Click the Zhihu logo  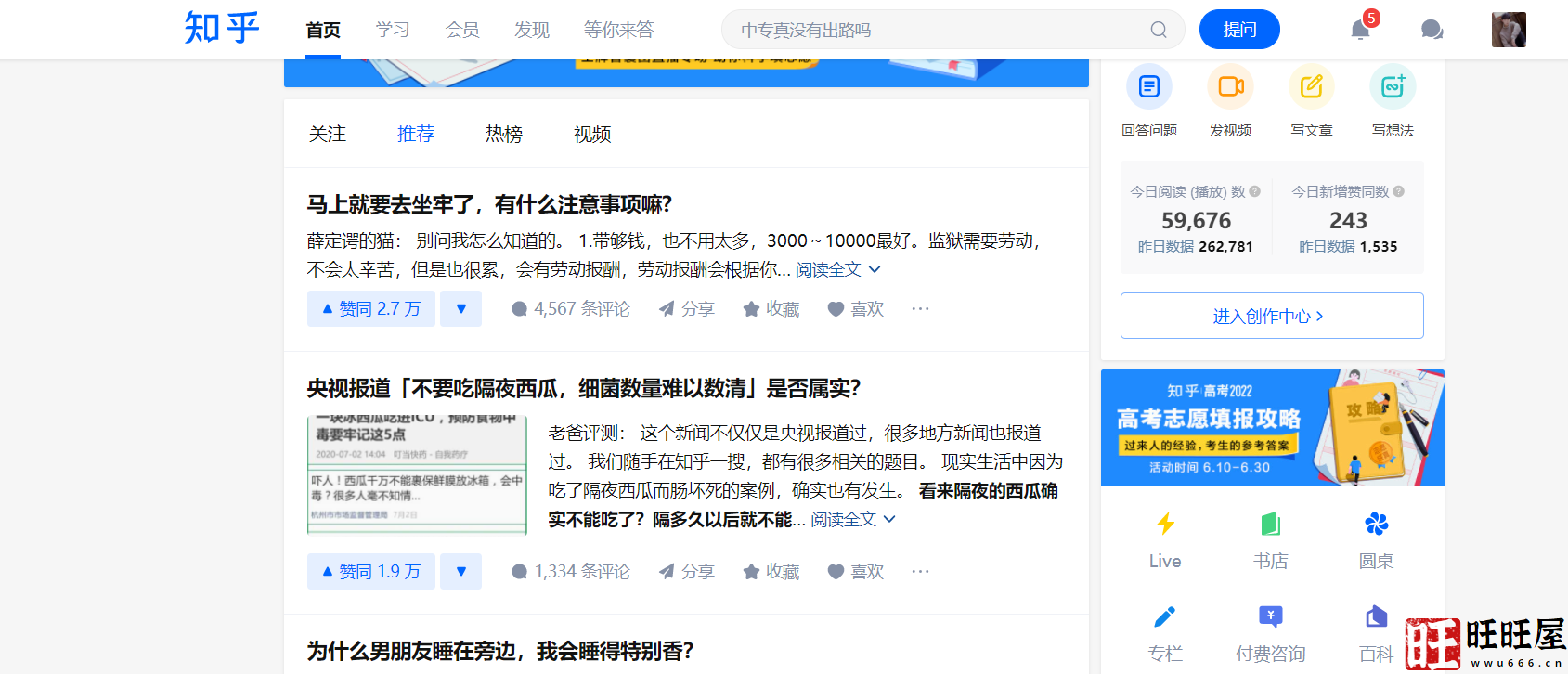[222, 28]
